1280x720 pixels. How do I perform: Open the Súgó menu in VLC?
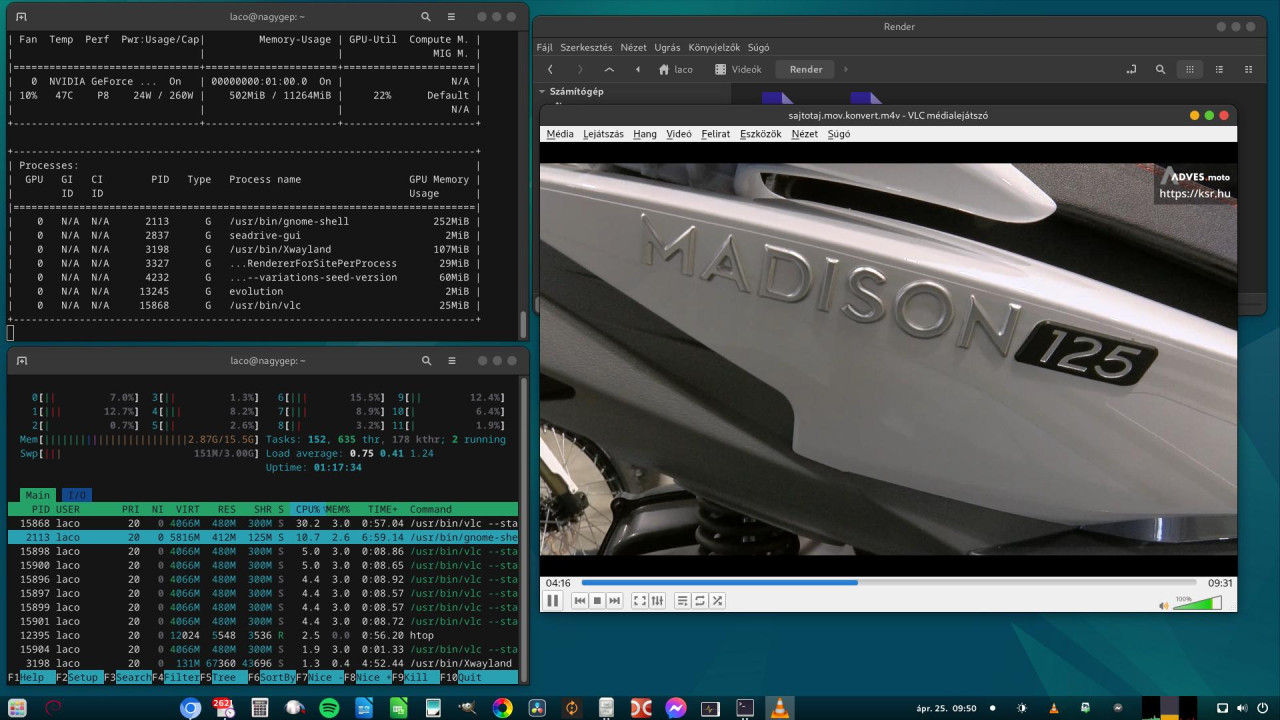pyautogui.click(x=839, y=134)
